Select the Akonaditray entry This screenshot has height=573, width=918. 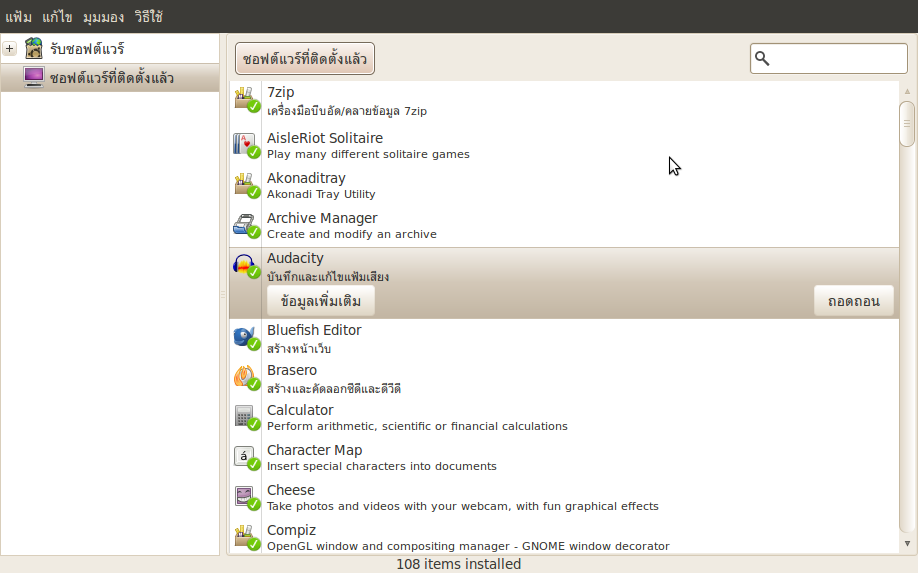tap(564, 185)
